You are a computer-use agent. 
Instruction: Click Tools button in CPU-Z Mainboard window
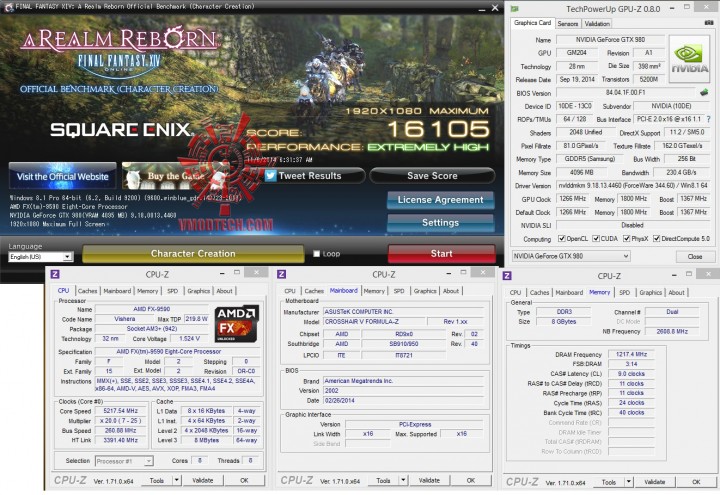coord(383,480)
